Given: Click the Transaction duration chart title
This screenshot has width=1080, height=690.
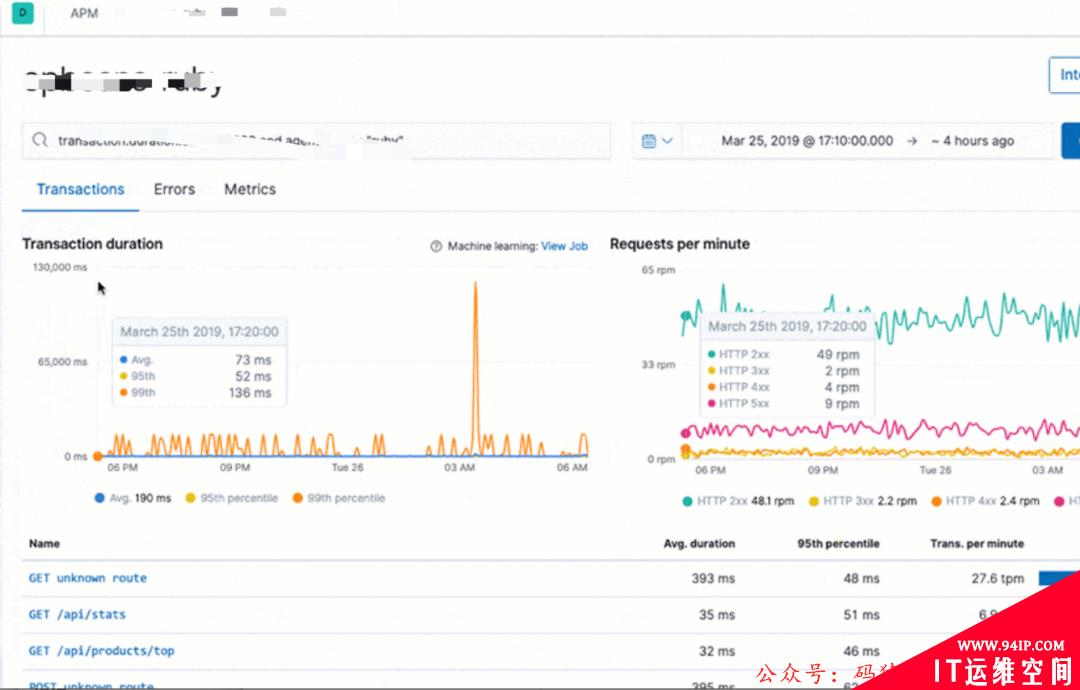Looking at the screenshot, I should [x=92, y=244].
